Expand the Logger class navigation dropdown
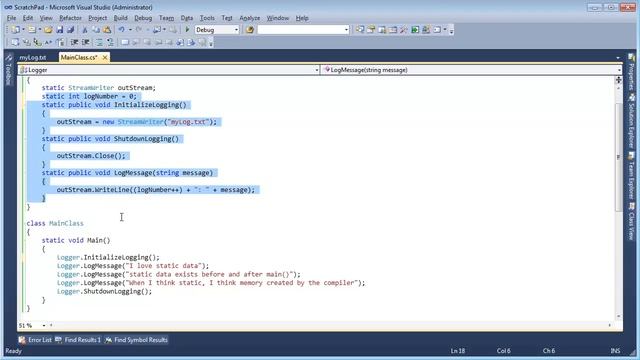The width and height of the screenshot is (640, 360). coord(317,70)
